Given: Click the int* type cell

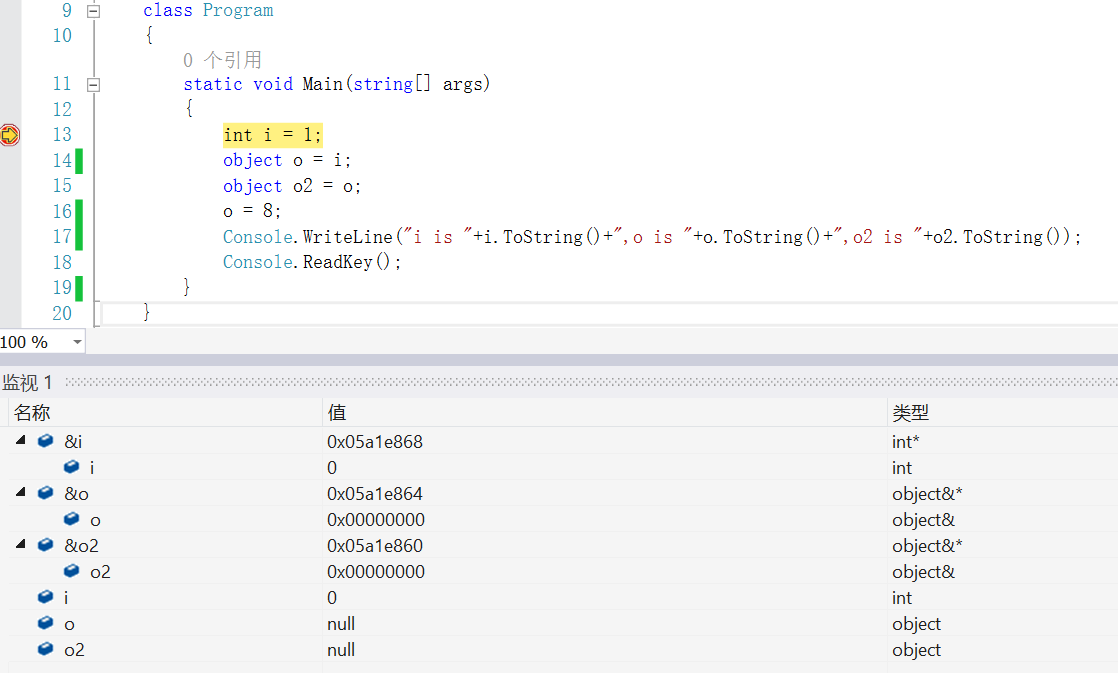Looking at the screenshot, I should pos(906,442).
